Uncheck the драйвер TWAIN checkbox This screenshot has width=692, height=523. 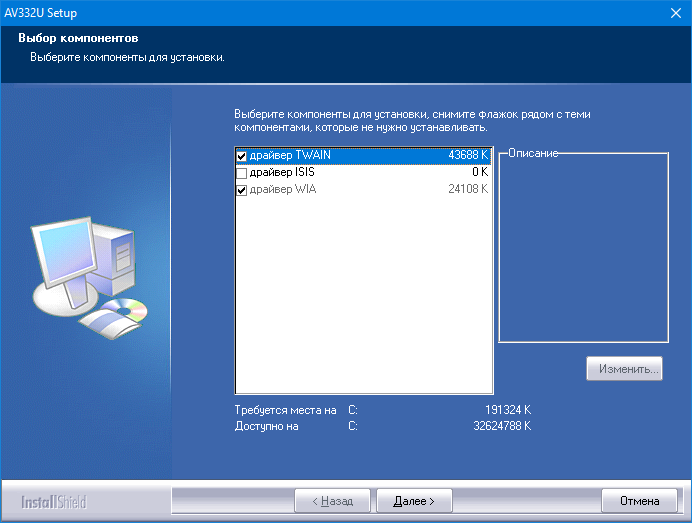coord(241,156)
